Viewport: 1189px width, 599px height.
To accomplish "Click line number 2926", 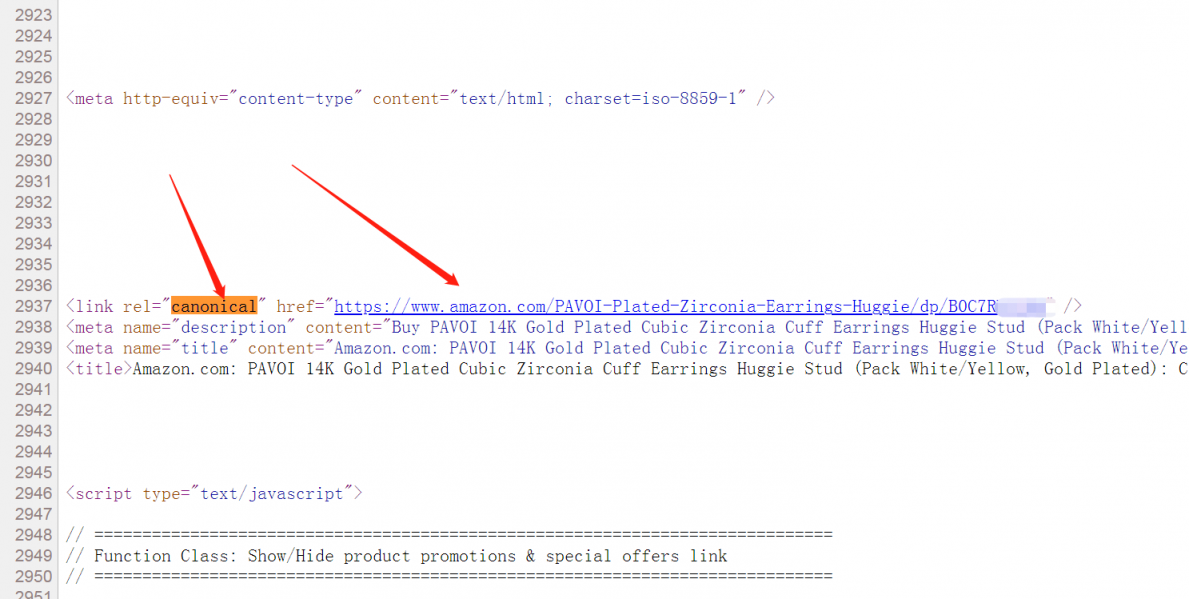I will click(33, 78).
